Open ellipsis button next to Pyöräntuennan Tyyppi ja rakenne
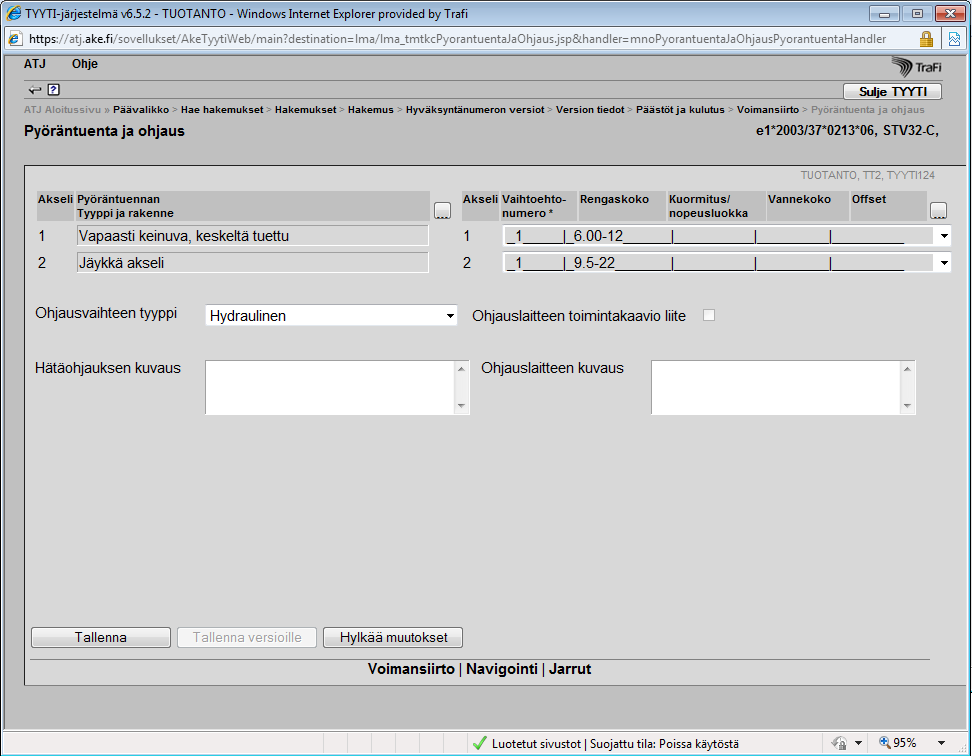 pyautogui.click(x=442, y=211)
